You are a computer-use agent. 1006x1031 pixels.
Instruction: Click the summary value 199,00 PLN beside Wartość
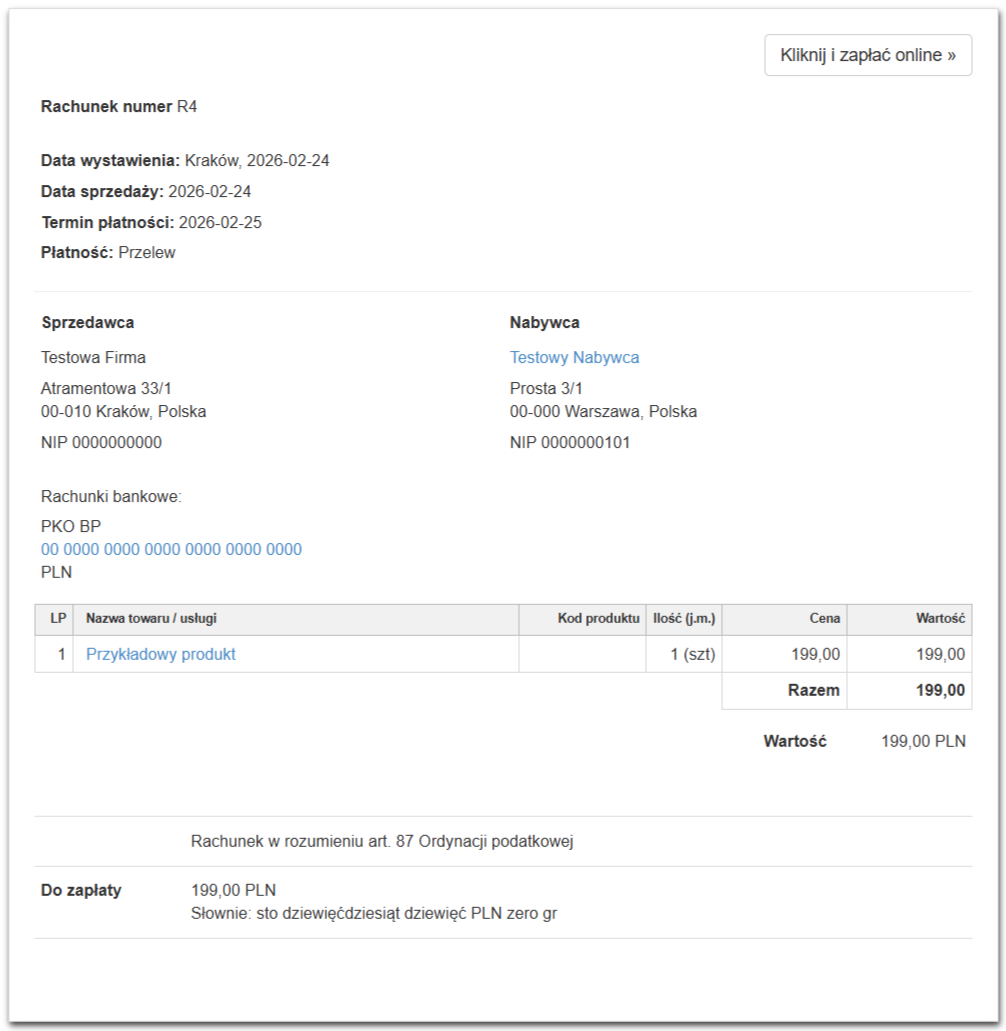(923, 742)
